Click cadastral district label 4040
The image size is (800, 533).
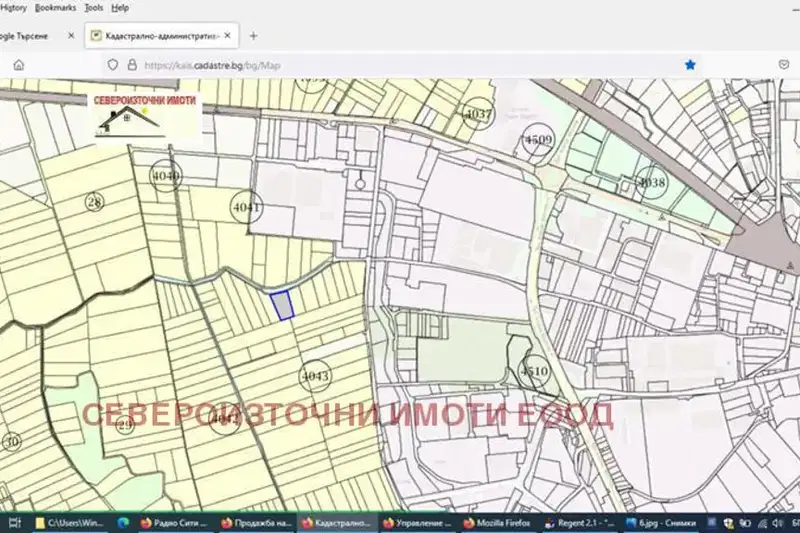coord(166,176)
